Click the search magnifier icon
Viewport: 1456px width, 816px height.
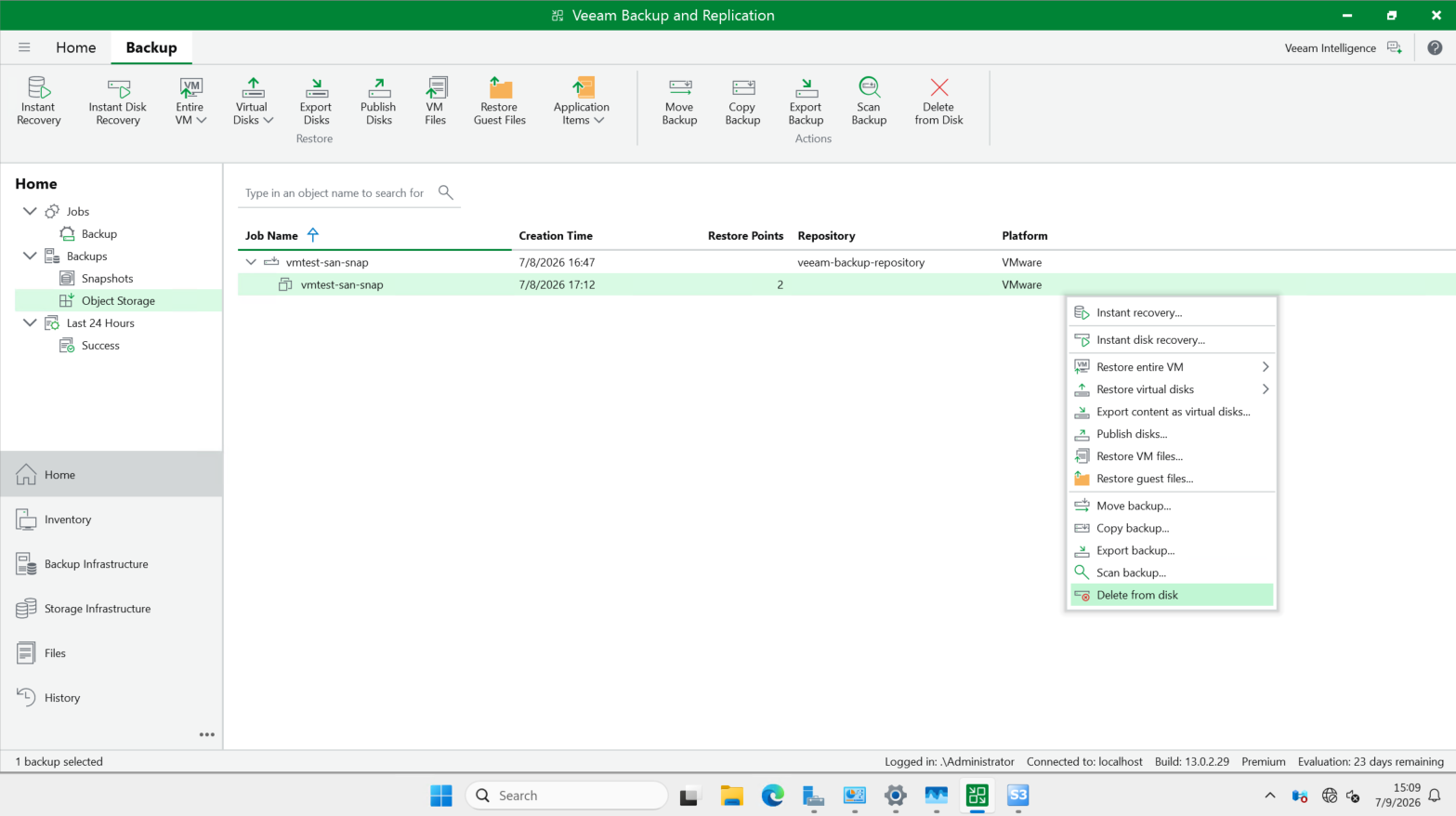(446, 192)
